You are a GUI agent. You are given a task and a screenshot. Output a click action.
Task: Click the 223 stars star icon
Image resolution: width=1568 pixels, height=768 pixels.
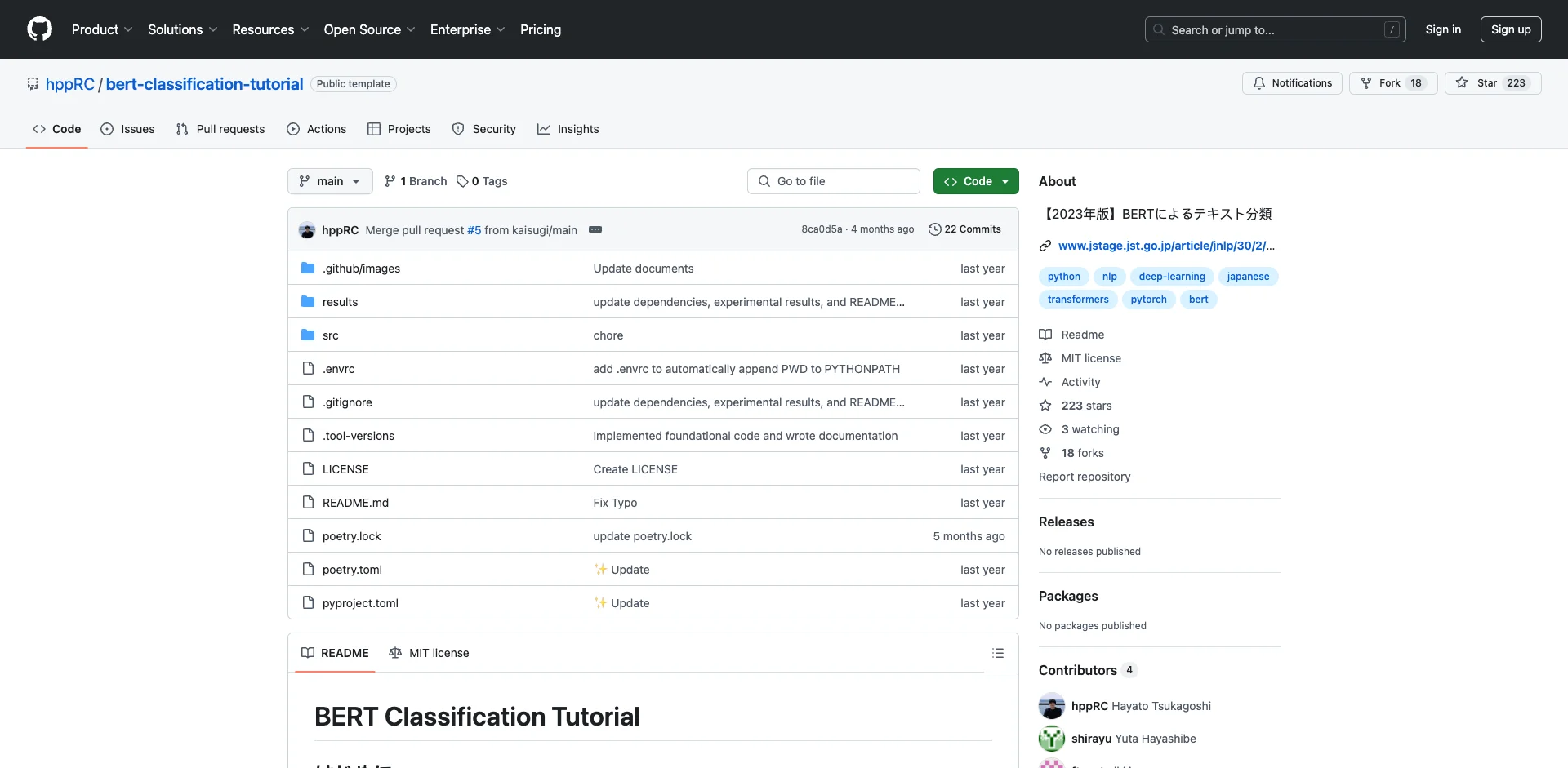point(1045,406)
